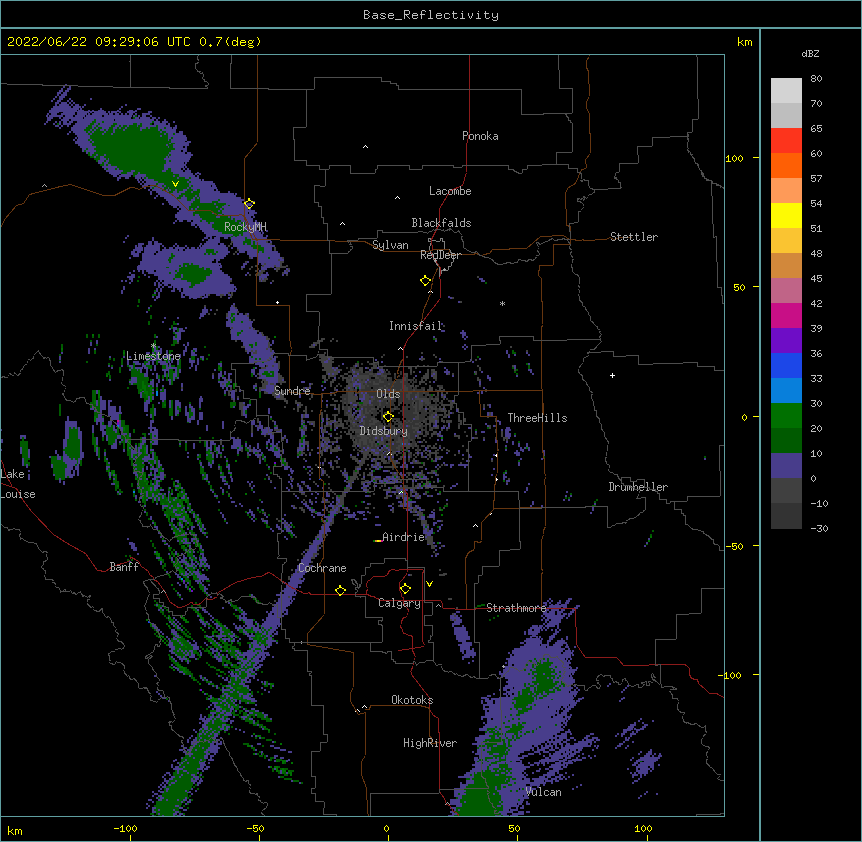Select the Stettler label
This screenshot has height=842, width=862.
(634, 237)
